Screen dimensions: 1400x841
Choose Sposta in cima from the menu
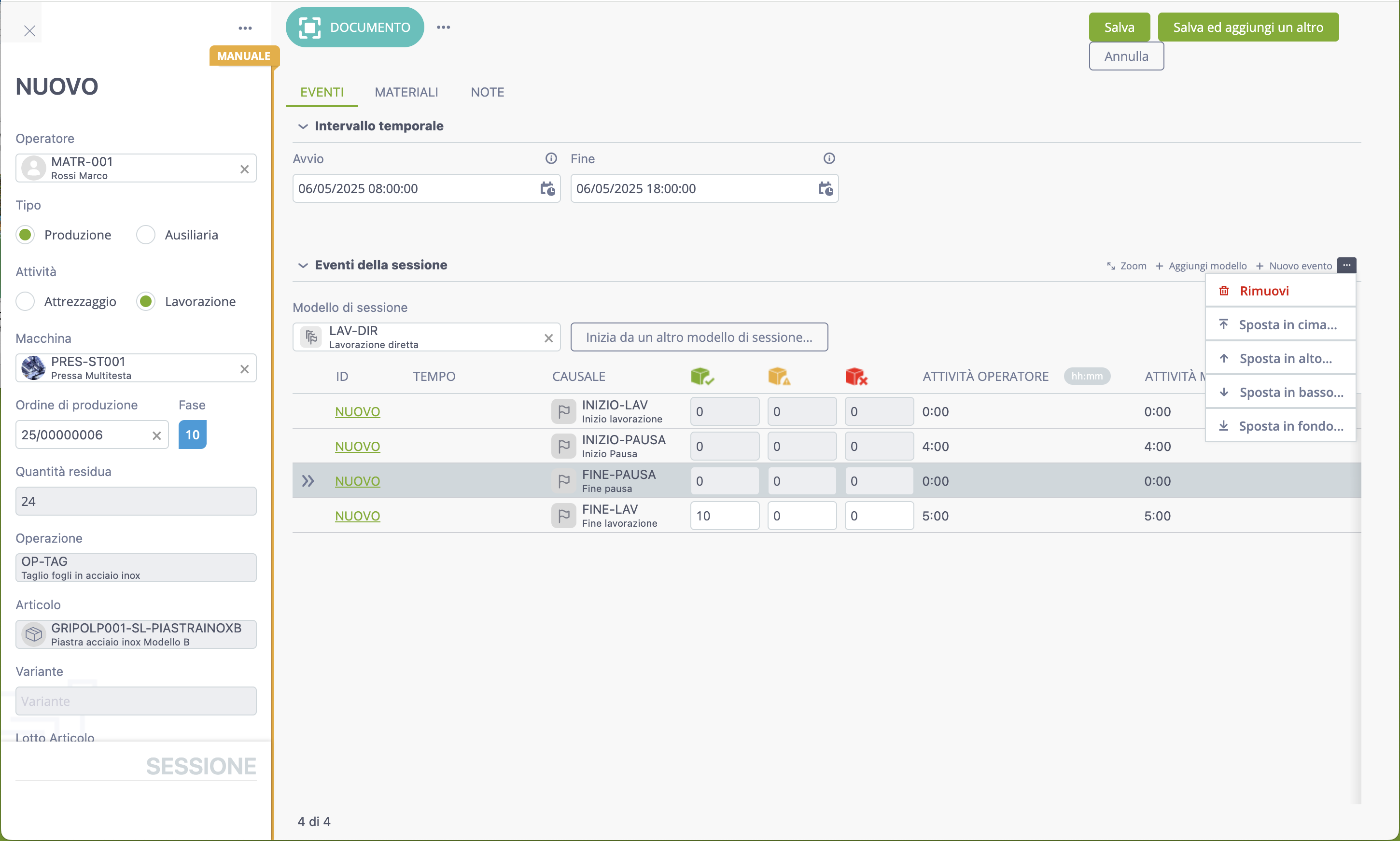coord(1280,325)
